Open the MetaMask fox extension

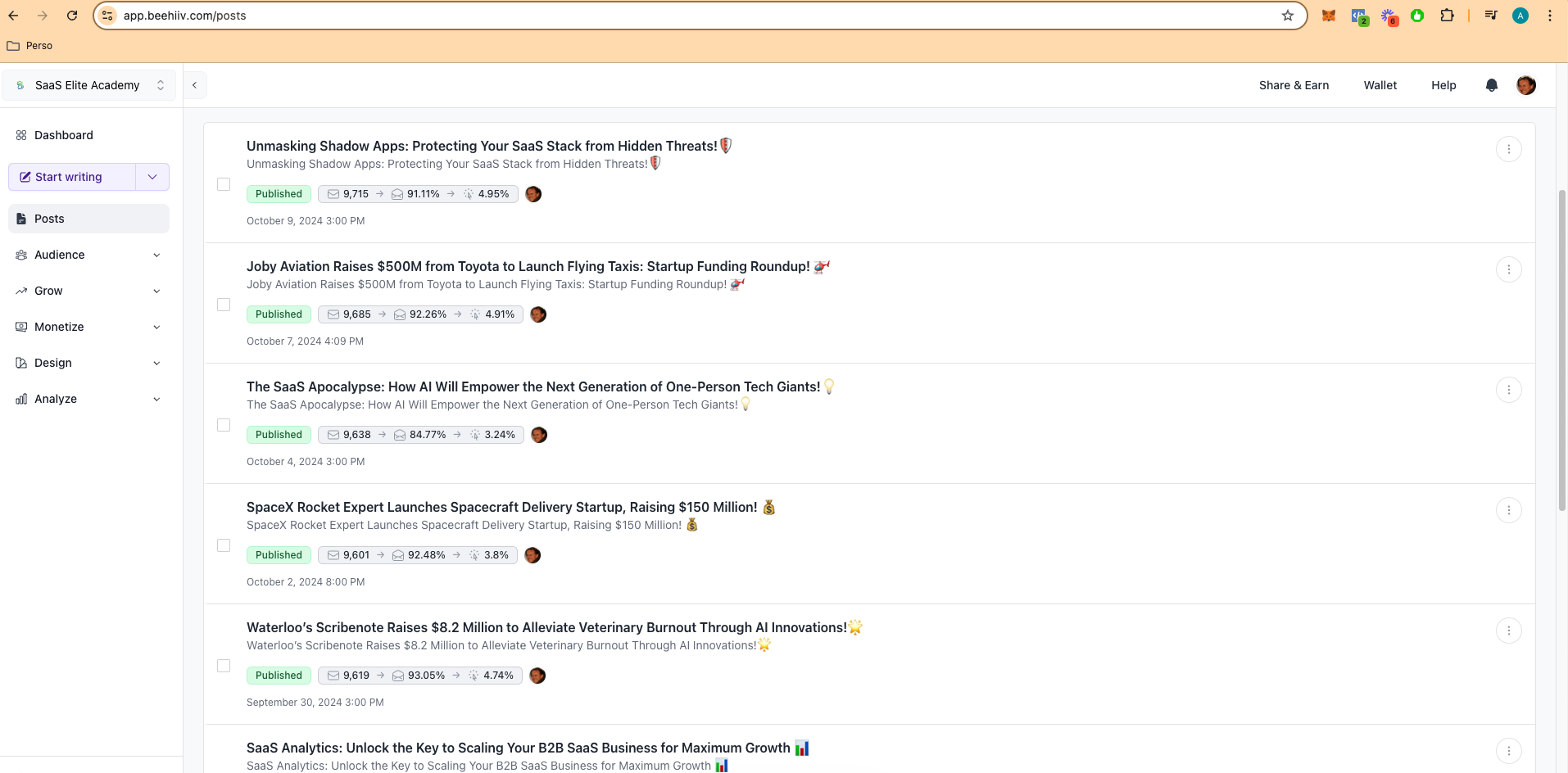[1329, 16]
